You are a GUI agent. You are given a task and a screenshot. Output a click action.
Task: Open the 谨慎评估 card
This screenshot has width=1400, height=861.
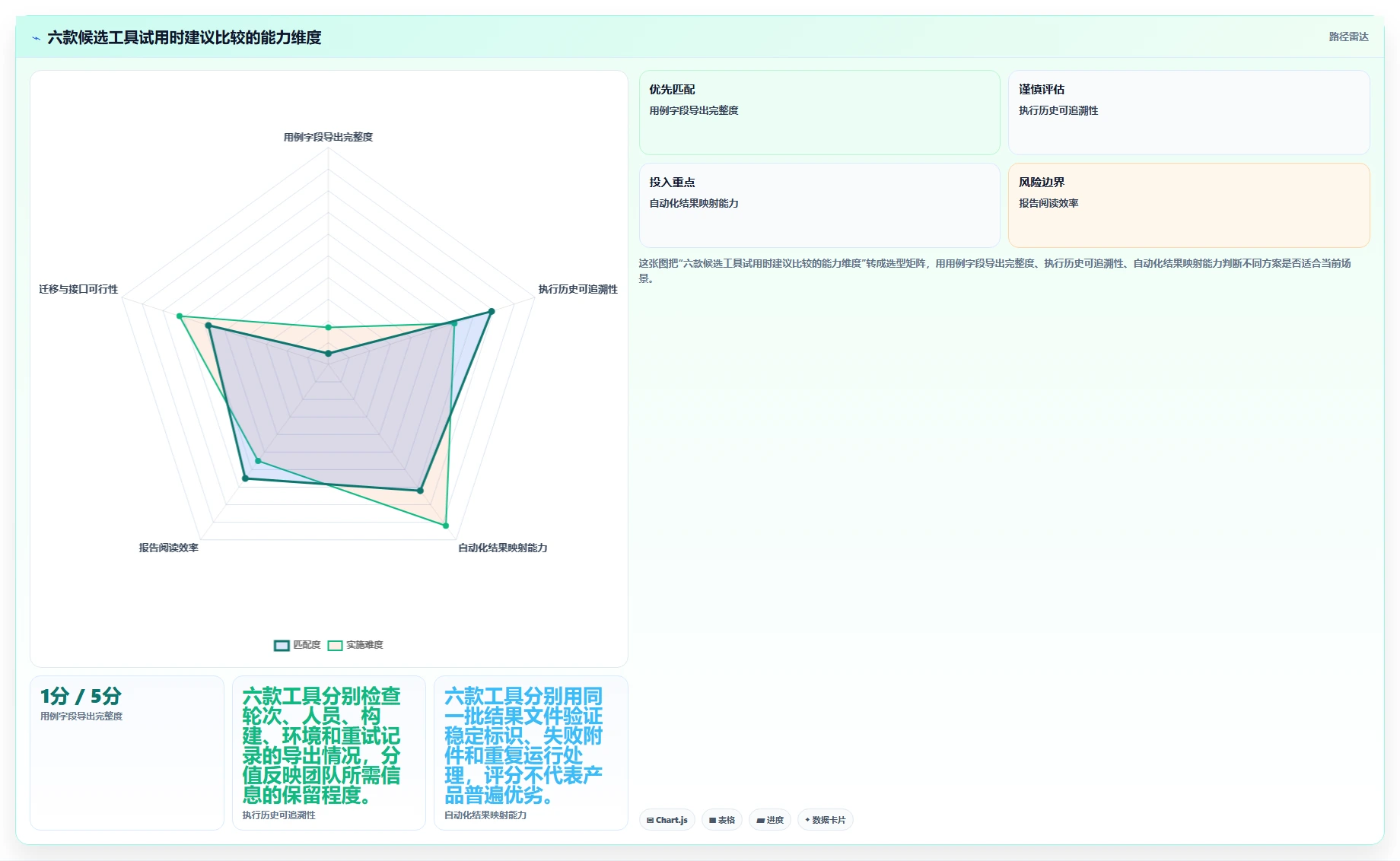(1188, 113)
